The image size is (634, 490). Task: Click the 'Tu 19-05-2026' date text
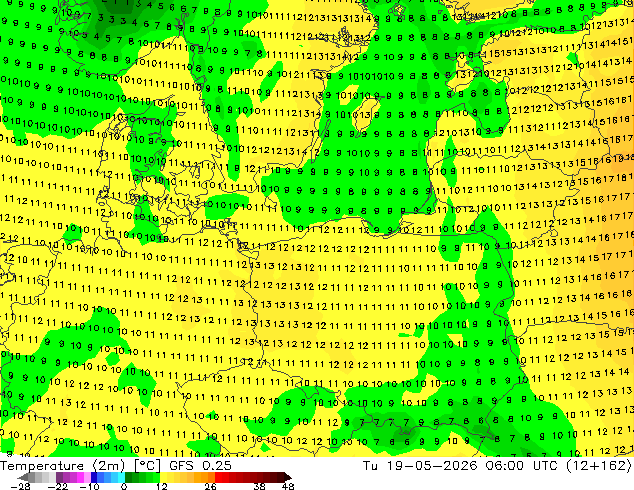pyautogui.click(x=420, y=466)
